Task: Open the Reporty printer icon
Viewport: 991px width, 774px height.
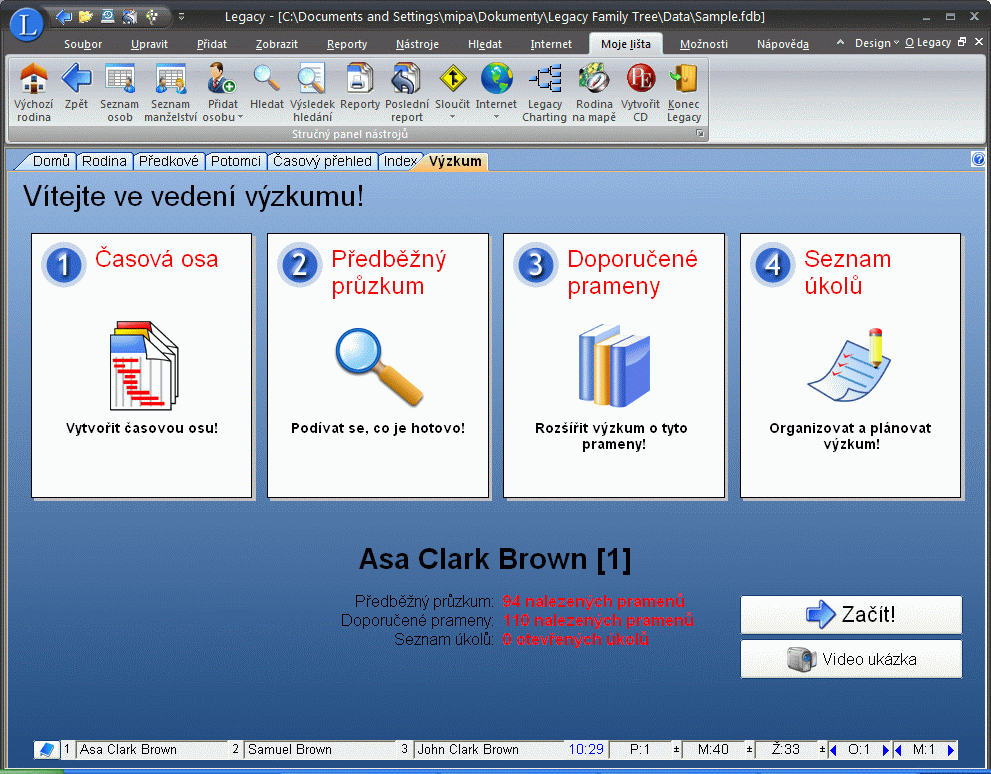Action: tap(360, 78)
